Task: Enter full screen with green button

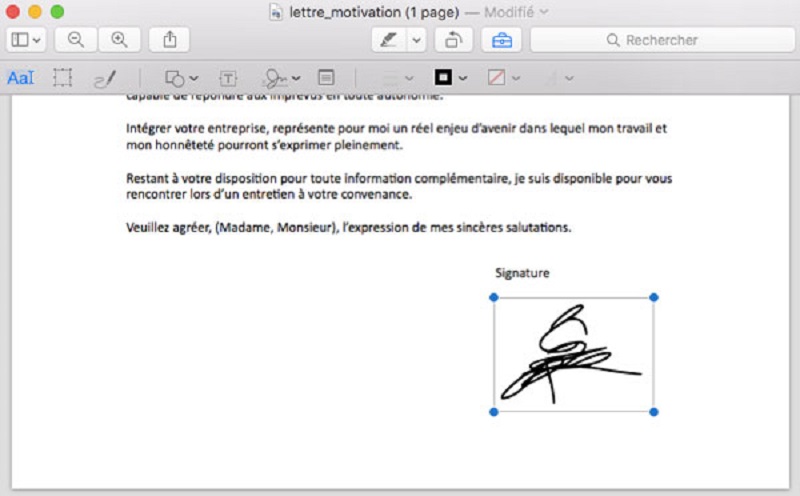Action: coord(57,11)
